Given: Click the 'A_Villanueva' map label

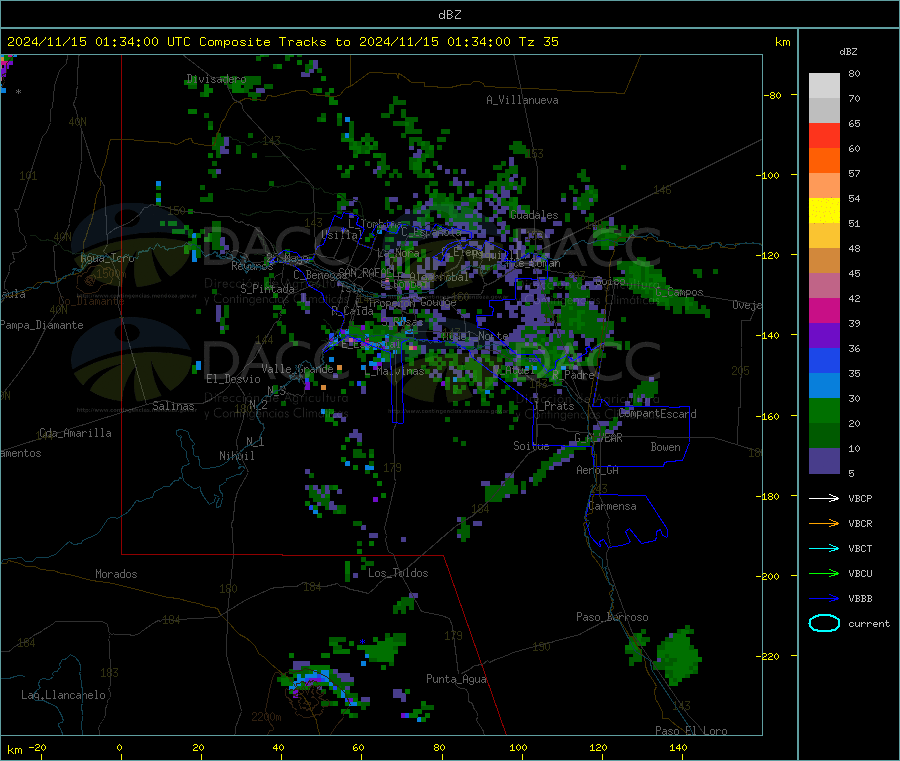Looking at the screenshot, I should pyautogui.click(x=522, y=100).
